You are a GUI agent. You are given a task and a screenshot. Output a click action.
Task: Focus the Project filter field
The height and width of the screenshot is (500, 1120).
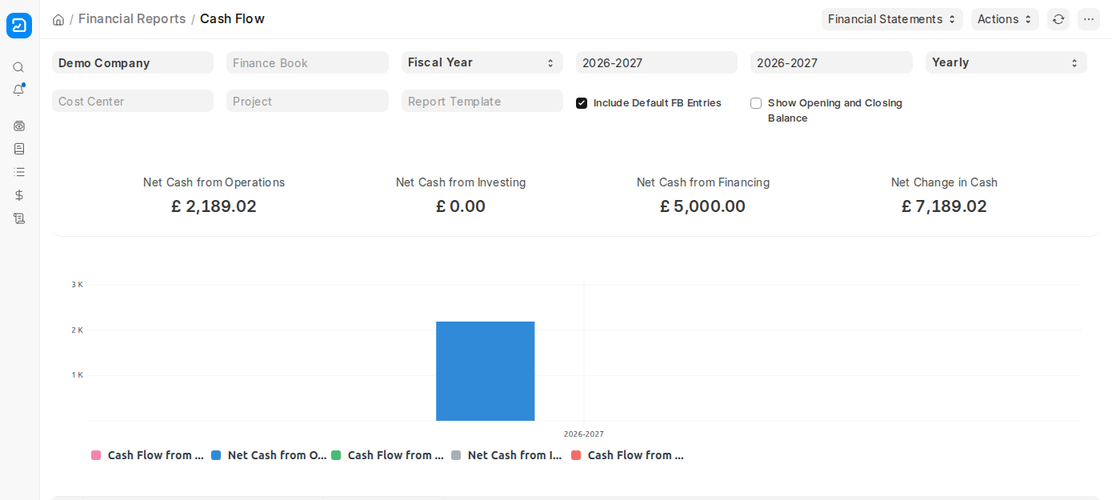pos(307,101)
